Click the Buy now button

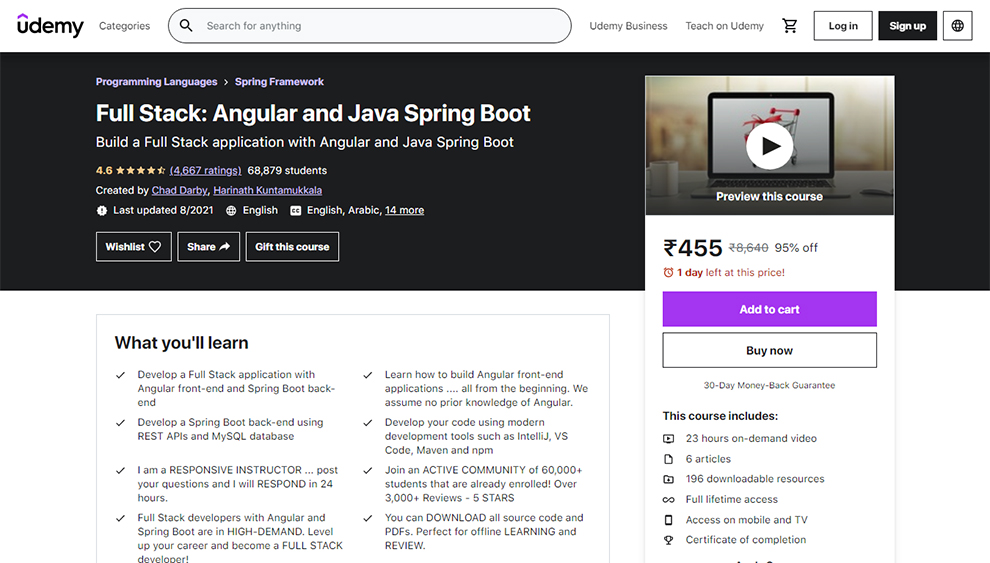point(769,351)
